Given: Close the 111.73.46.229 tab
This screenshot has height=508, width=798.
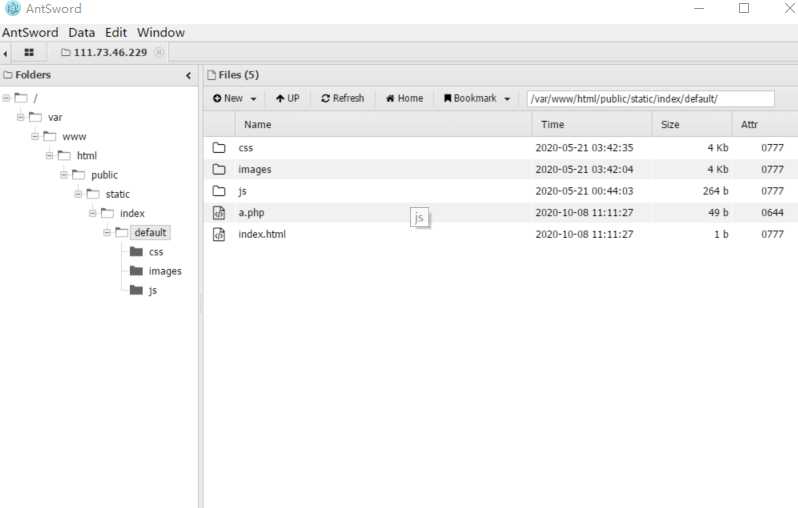Looking at the screenshot, I should (159, 52).
